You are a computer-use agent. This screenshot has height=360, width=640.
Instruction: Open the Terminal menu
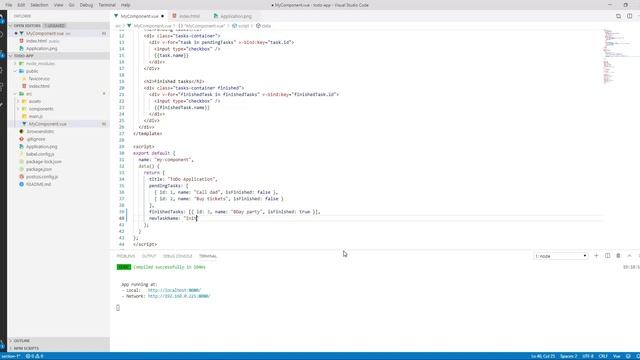tap(107, 5)
